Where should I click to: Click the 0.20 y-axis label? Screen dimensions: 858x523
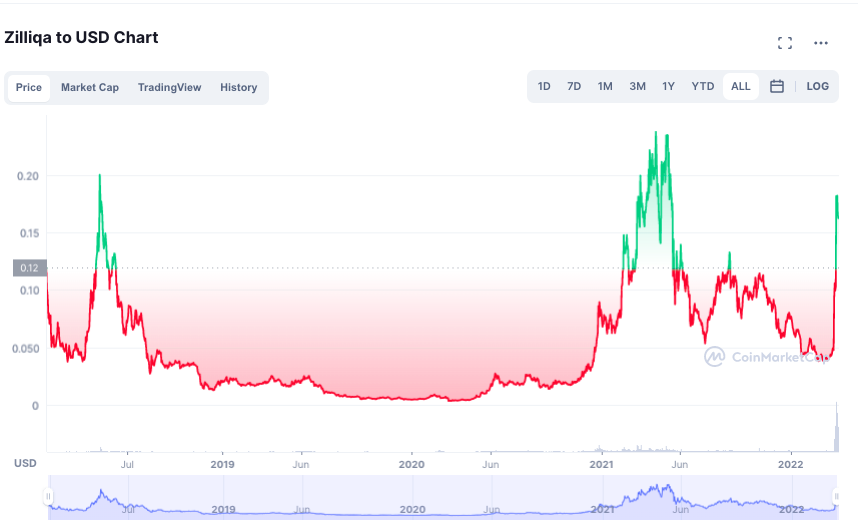(x=28, y=176)
